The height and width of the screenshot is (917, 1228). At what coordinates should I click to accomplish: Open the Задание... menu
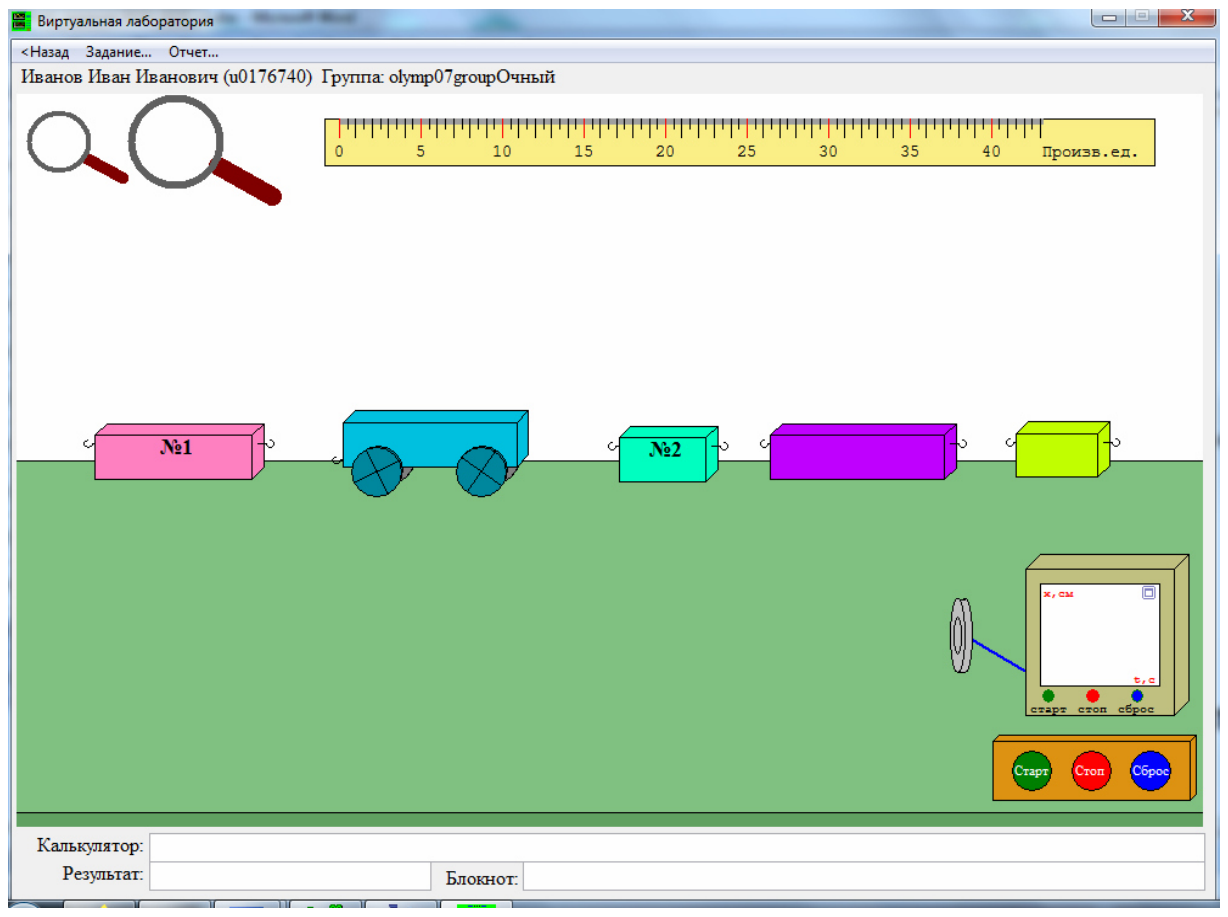coord(119,52)
